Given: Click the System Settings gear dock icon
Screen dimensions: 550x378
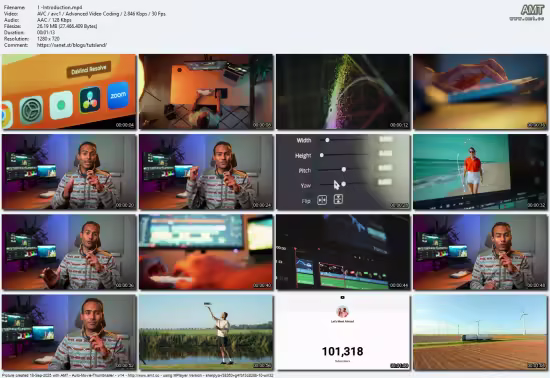Looking at the screenshot, I should [31, 110].
